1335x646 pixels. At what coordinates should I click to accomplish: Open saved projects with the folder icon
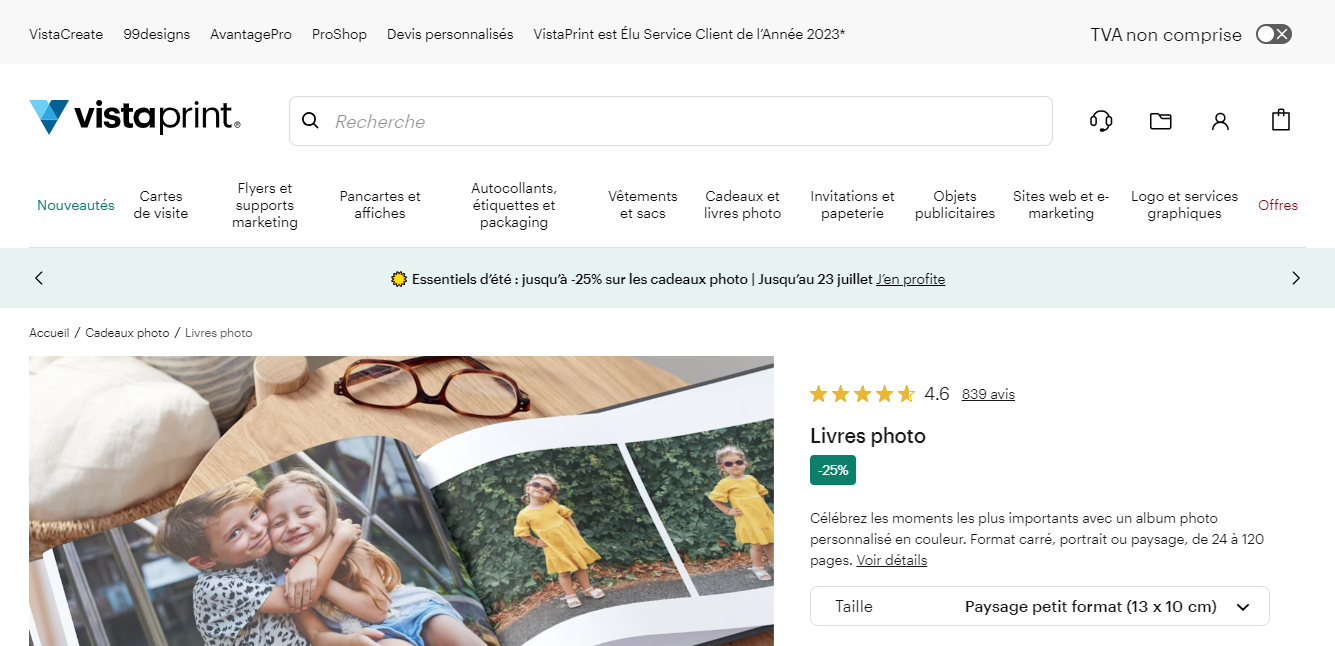[1160, 120]
